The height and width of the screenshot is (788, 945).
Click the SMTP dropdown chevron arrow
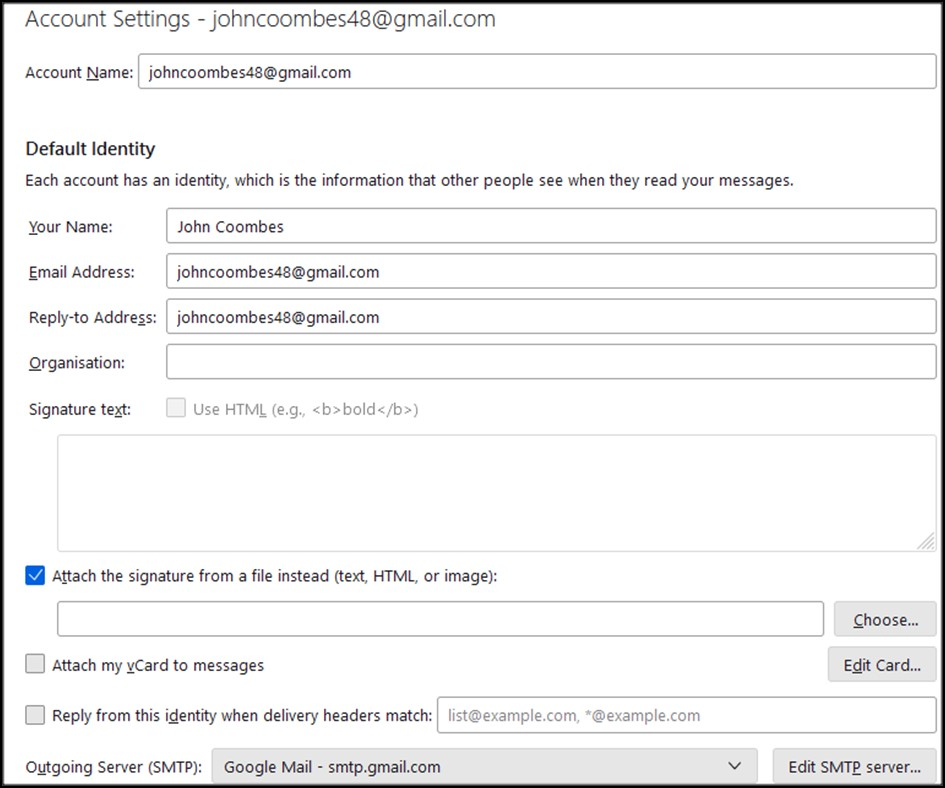tap(735, 767)
